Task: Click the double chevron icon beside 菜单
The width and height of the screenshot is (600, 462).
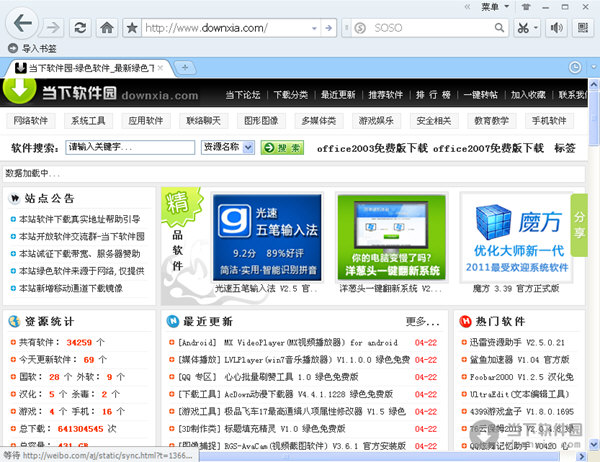Action: [467, 7]
